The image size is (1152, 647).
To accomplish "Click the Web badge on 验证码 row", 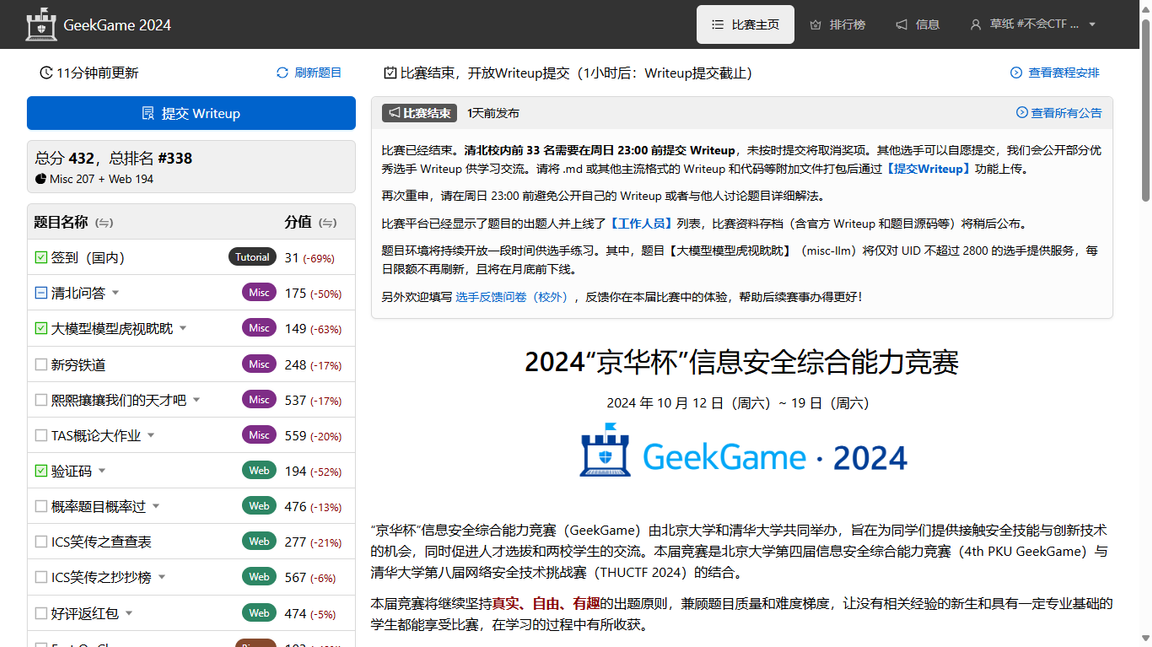I will 259,471.
